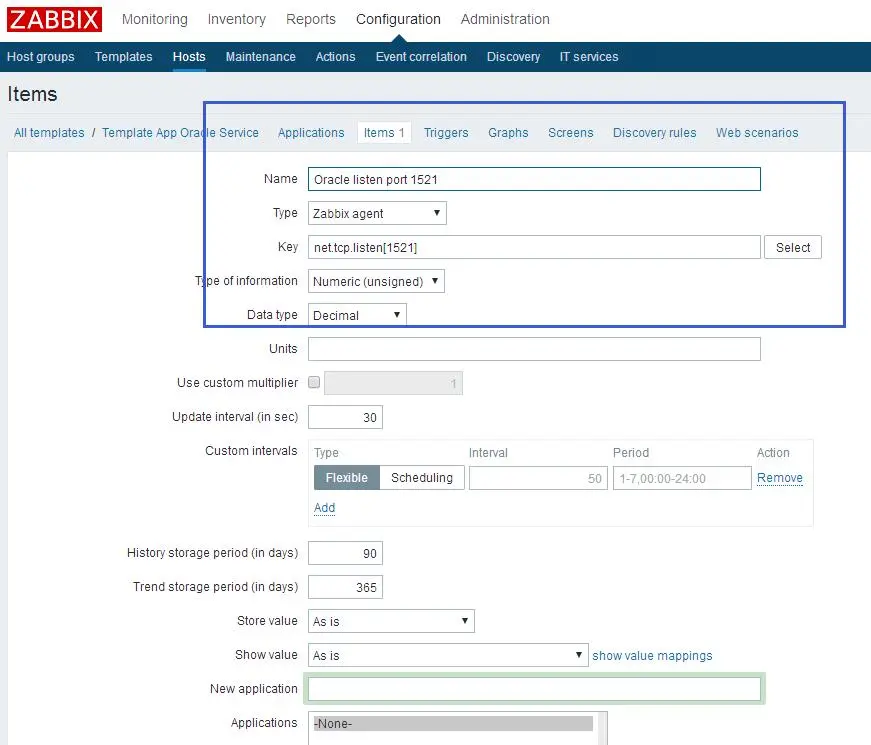Click the Select button next to Key
The image size is (871, 745).
[793, 247]
